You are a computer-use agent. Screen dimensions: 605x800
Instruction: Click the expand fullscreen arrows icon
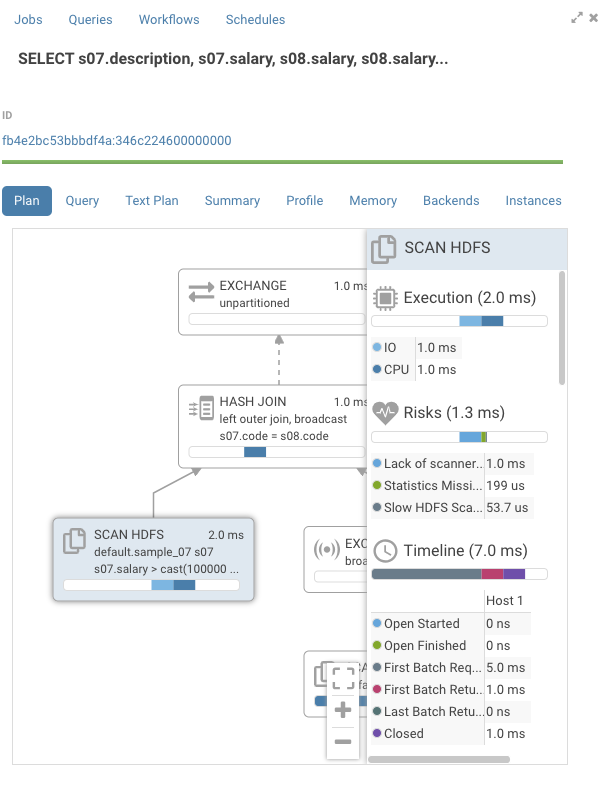click(577, 18)
